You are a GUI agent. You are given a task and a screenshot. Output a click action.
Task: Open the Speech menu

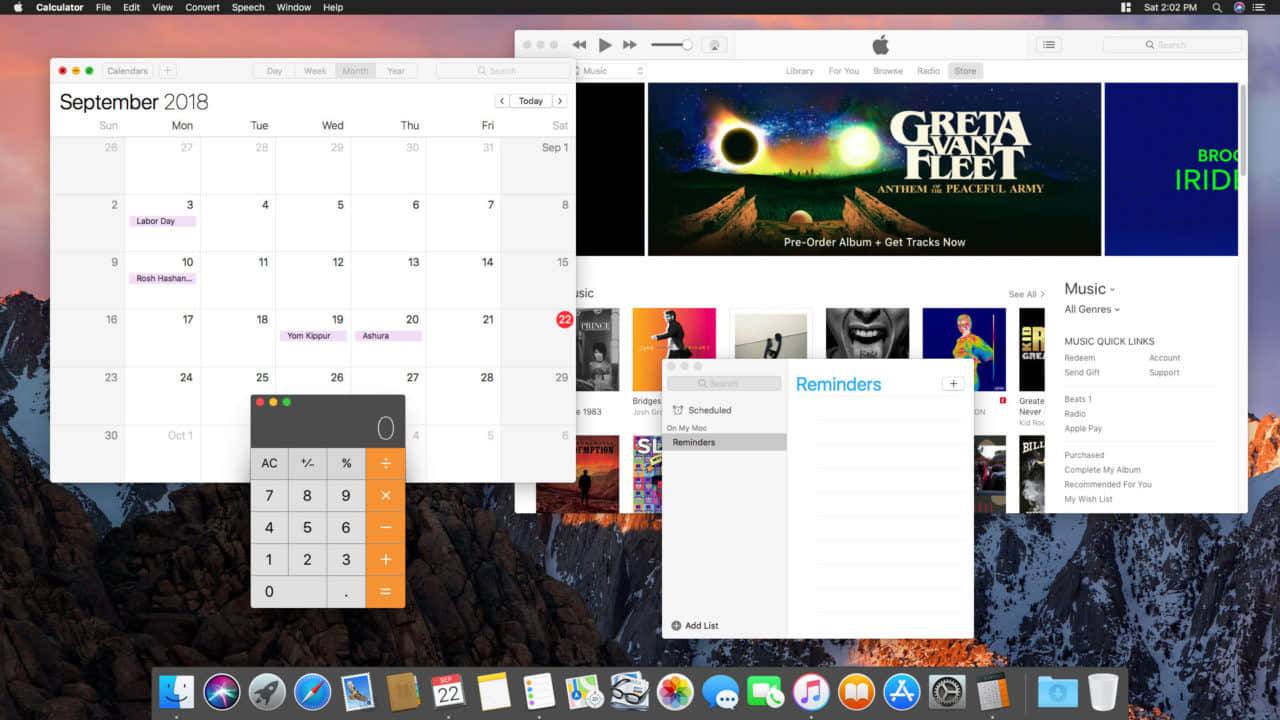(x=248, y=7)
